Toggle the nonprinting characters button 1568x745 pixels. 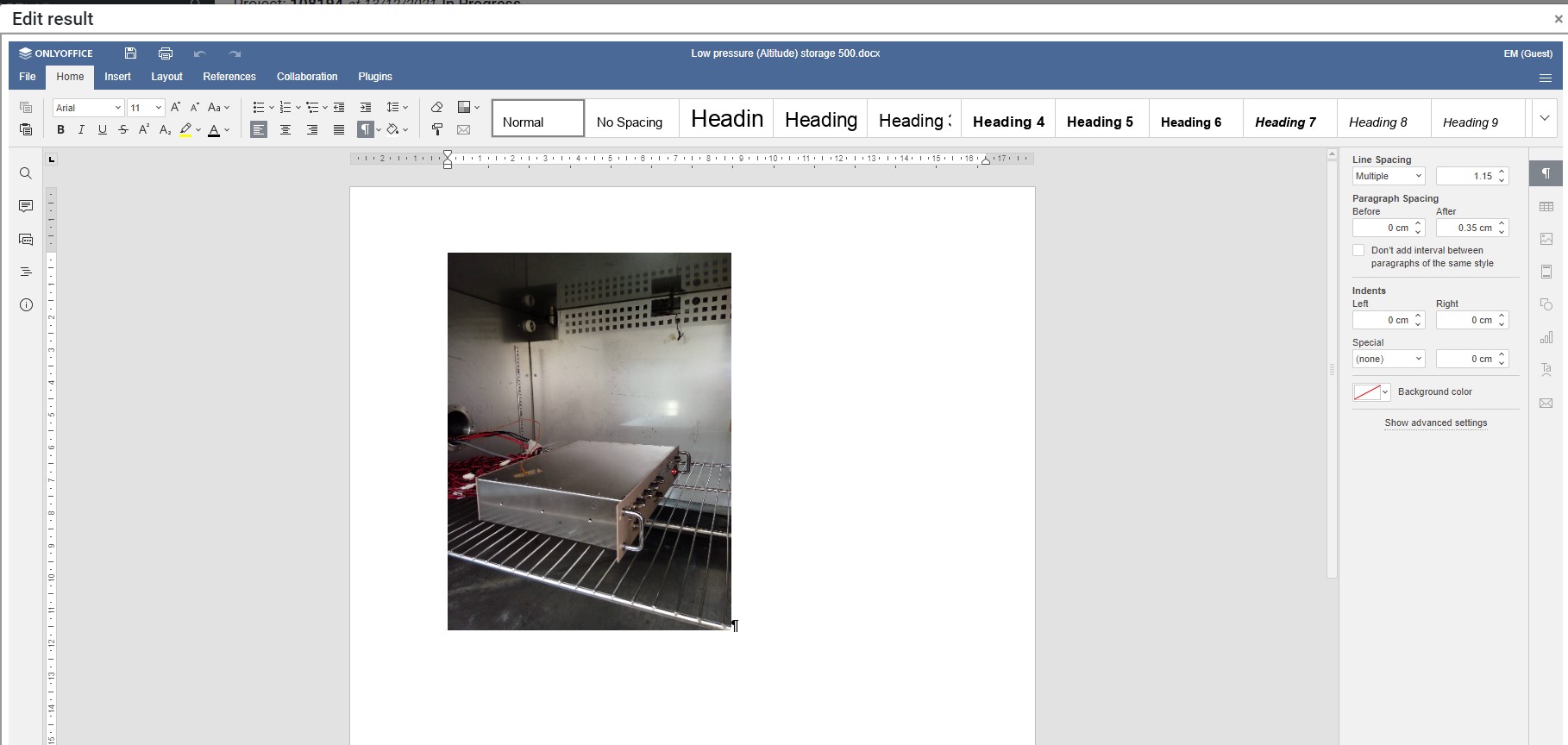366,129
